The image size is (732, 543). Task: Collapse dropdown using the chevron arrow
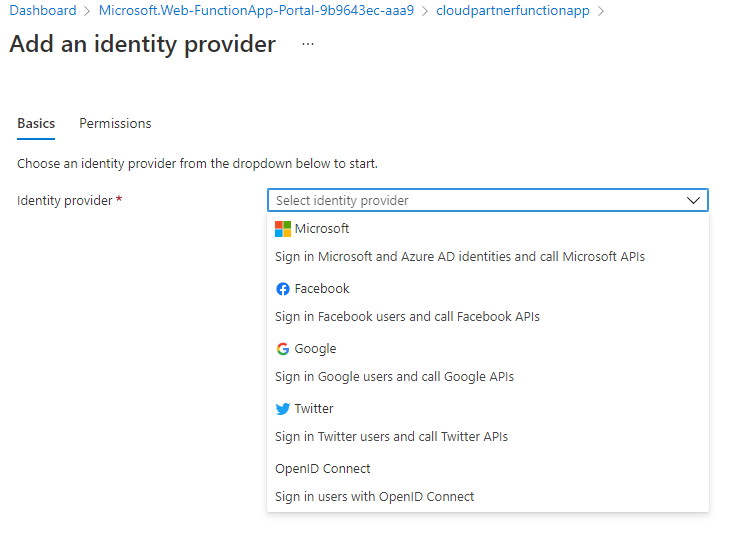[694, 200]
